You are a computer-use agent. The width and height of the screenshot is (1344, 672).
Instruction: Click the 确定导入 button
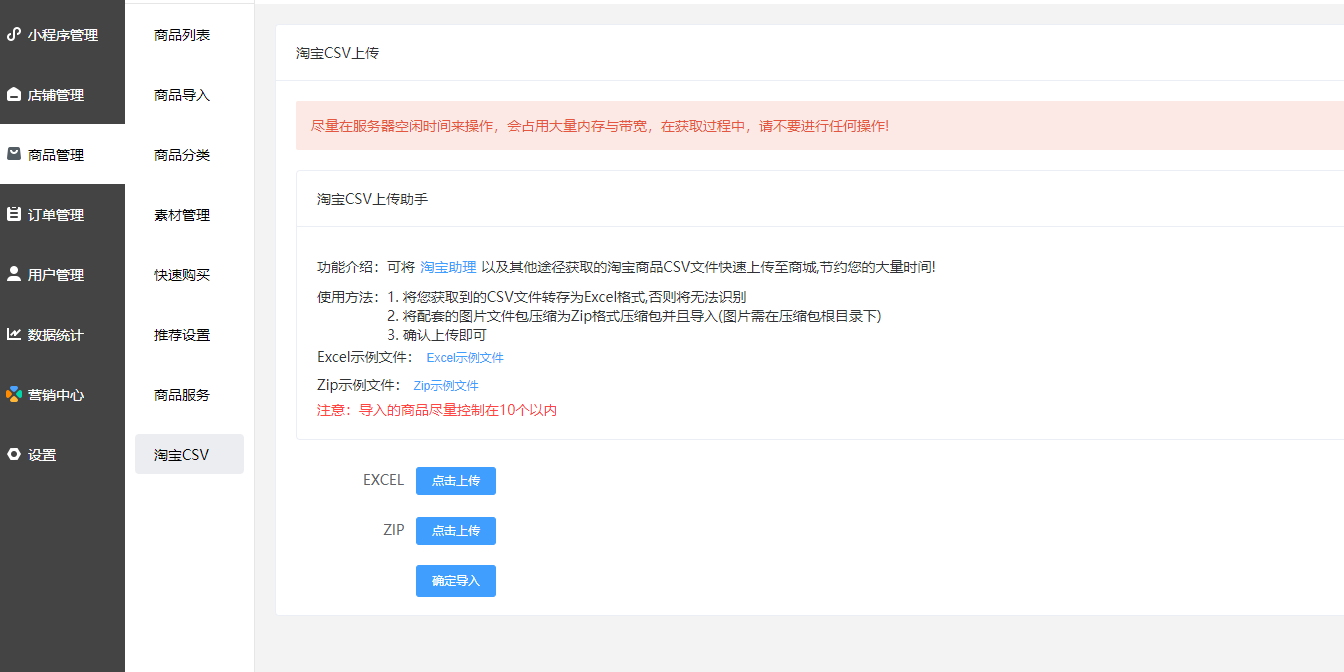point(456,581)
